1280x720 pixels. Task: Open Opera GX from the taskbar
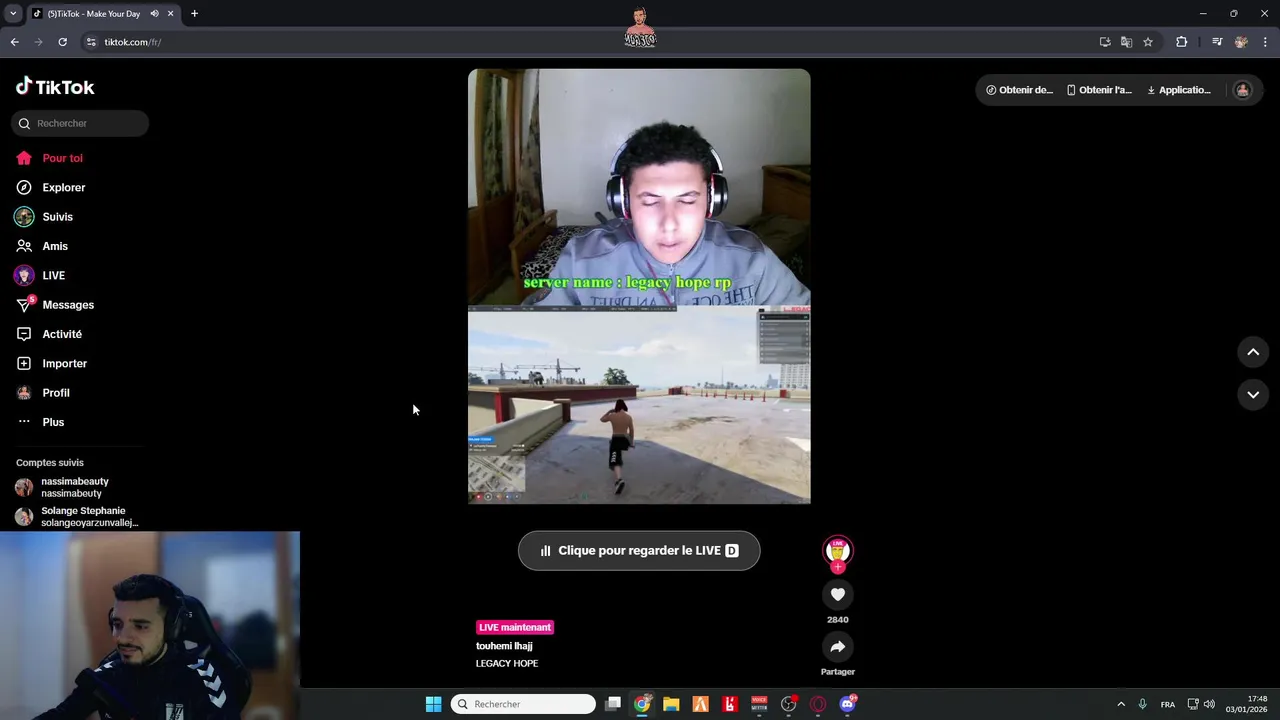point(818,704)
